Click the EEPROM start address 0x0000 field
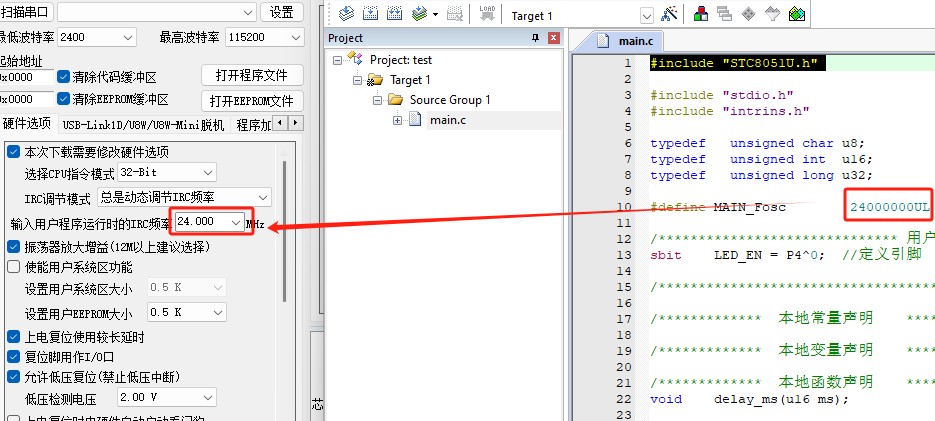This screenshot has width=935, height=421. coord(27,98)
